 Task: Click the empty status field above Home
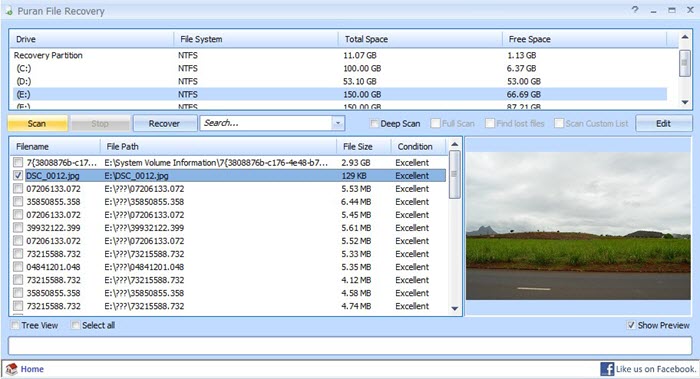(350, 346)
